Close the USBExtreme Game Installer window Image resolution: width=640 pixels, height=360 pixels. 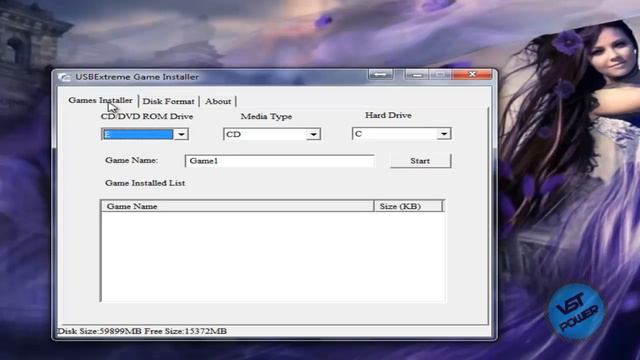472,74
